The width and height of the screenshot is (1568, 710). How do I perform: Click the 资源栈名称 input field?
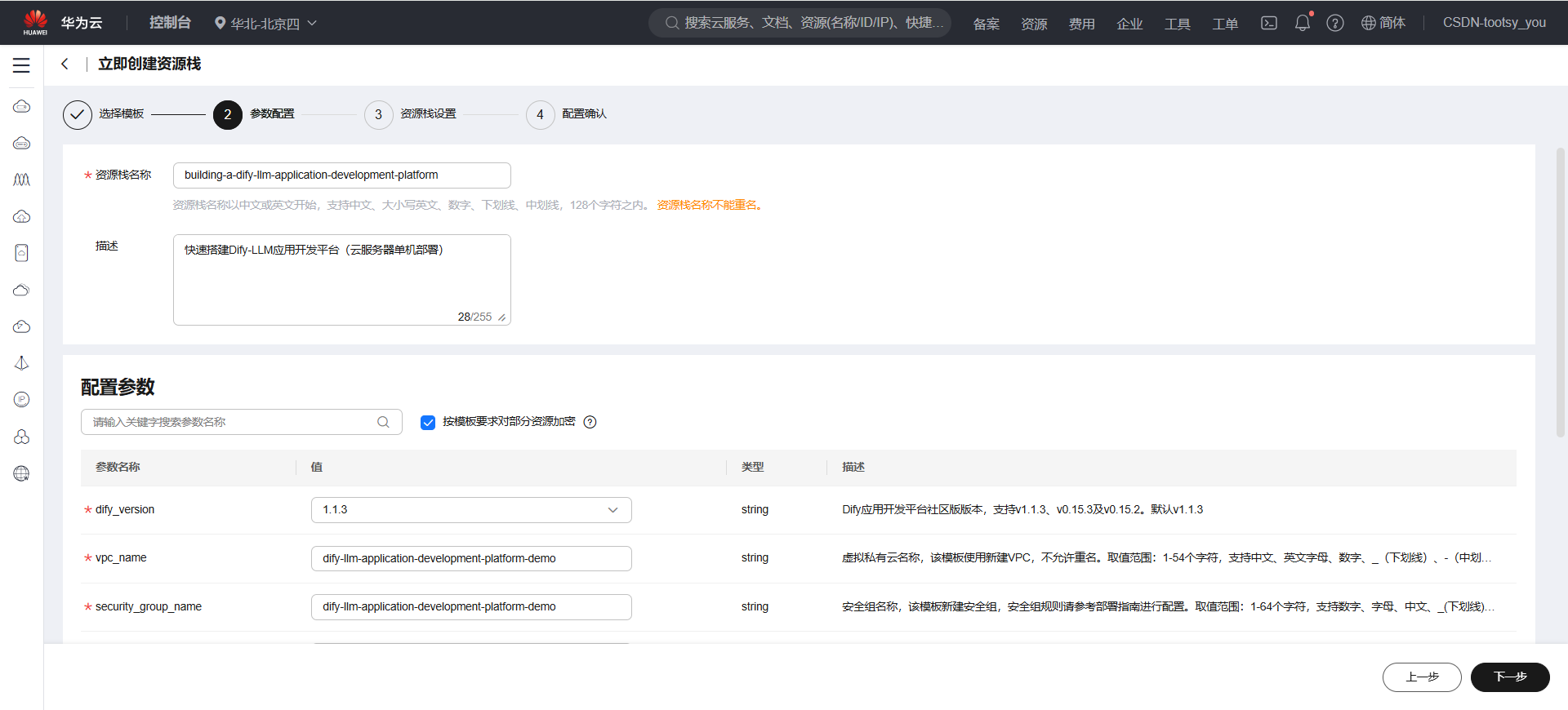click(342, 175)
